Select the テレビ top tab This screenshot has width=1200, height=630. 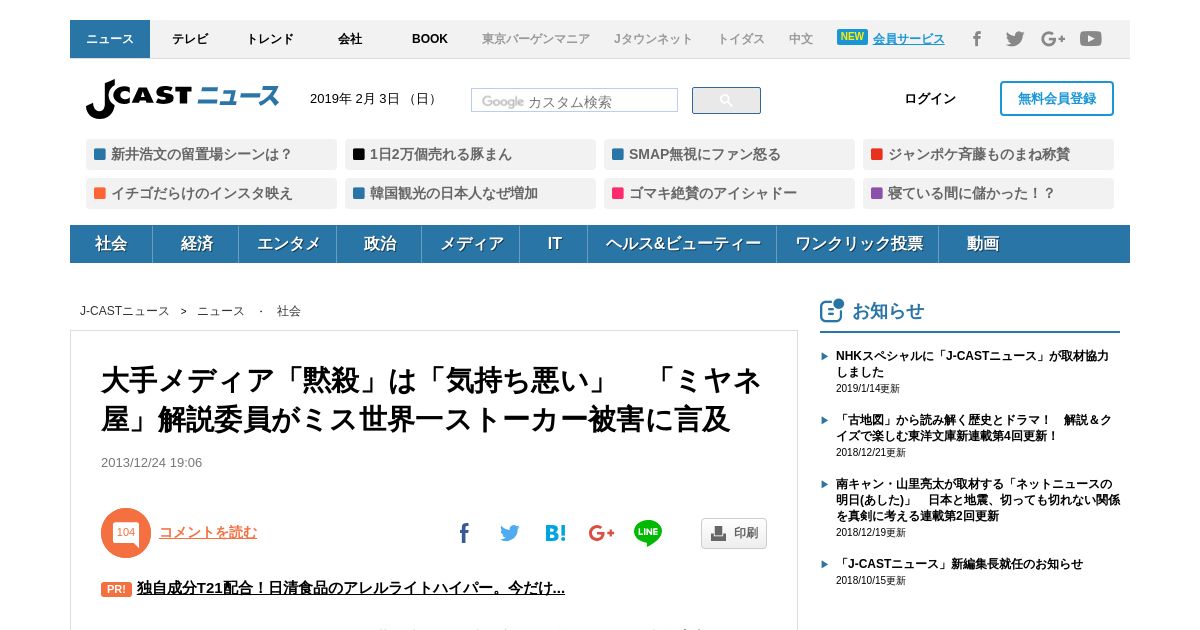[190, 39]
